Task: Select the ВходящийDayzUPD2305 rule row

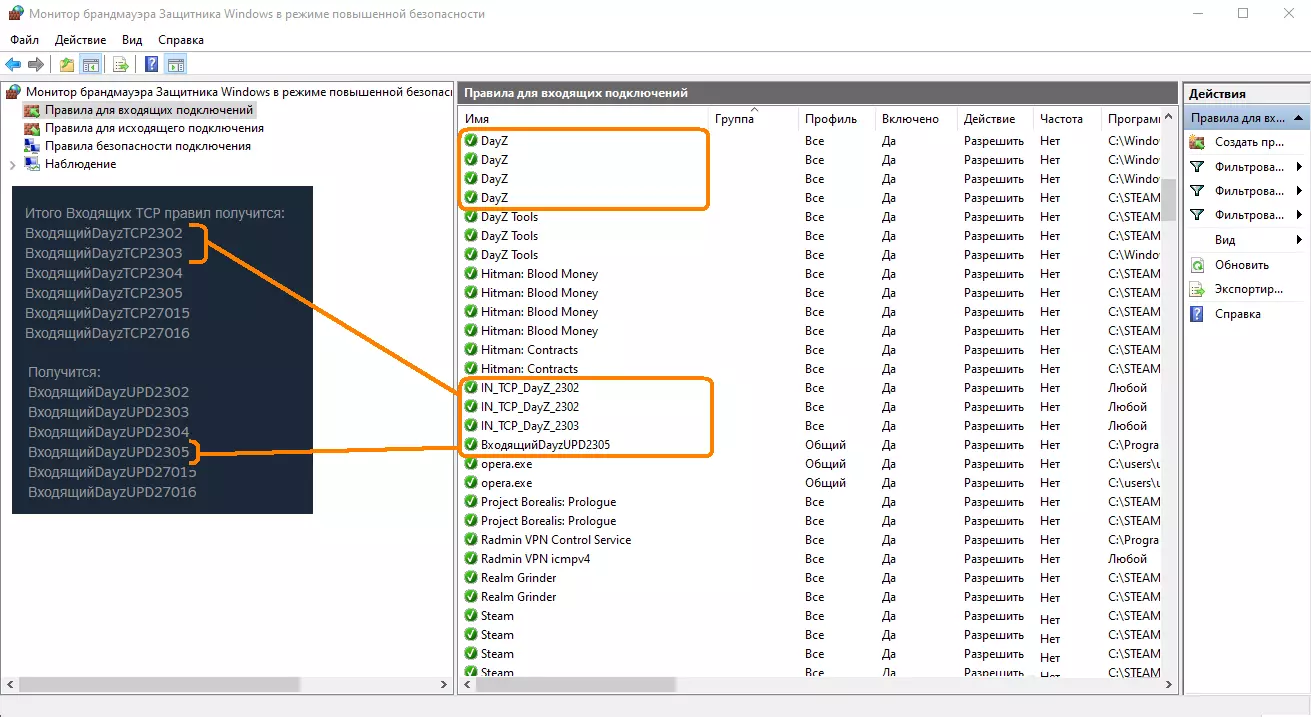Action: pos(811,445)
